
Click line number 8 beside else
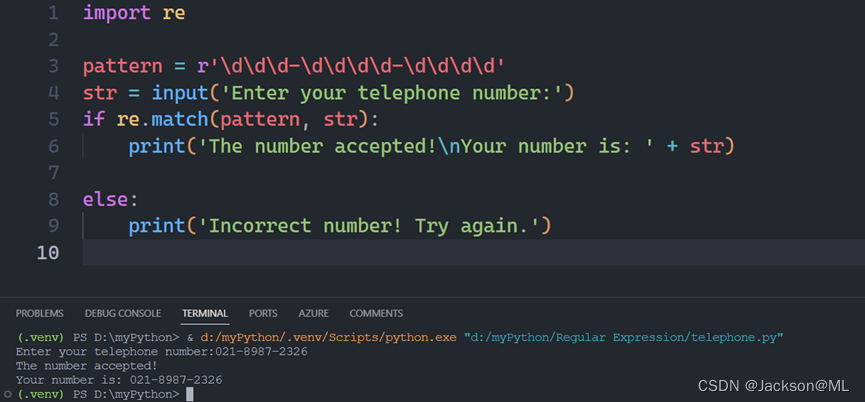[x=52, y=199]
